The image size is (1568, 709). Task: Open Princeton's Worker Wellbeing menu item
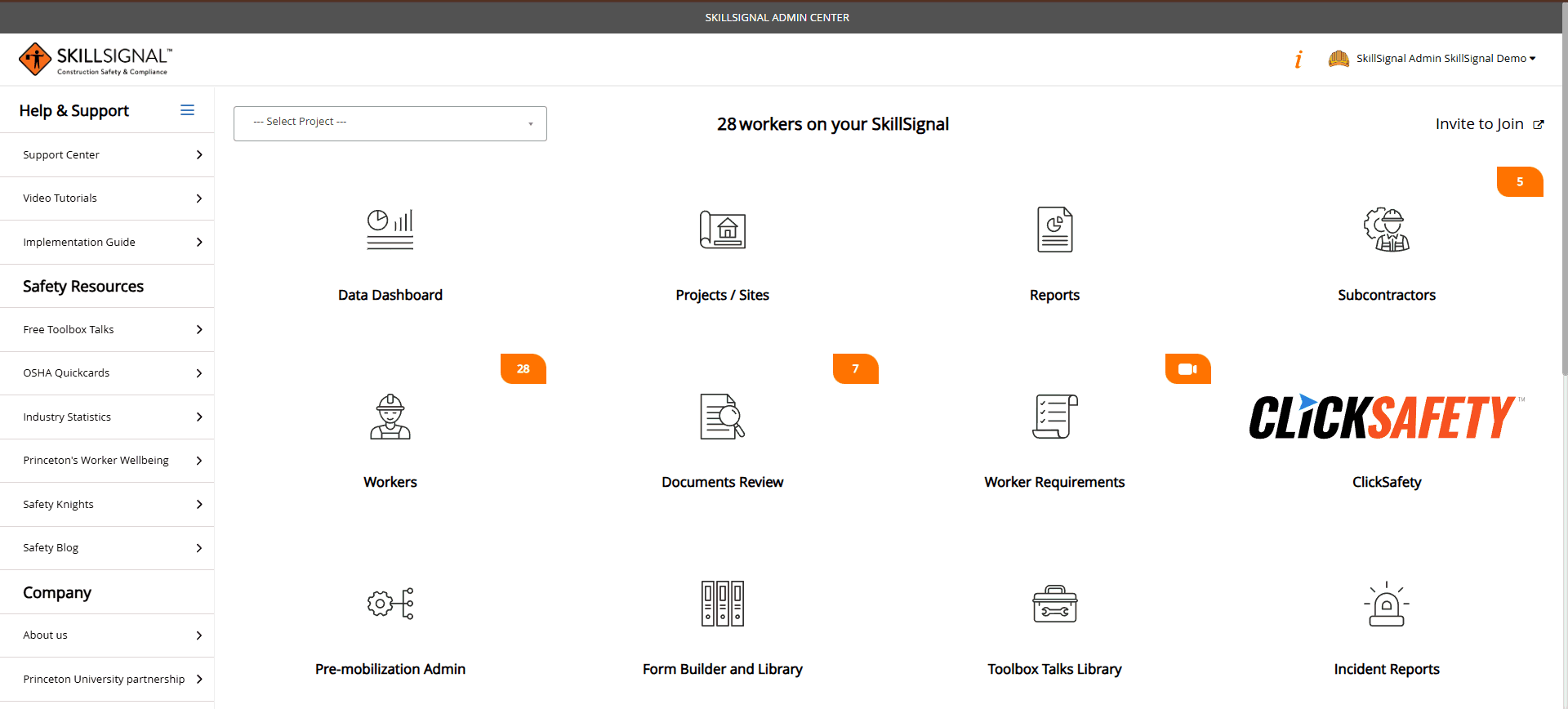107,461
